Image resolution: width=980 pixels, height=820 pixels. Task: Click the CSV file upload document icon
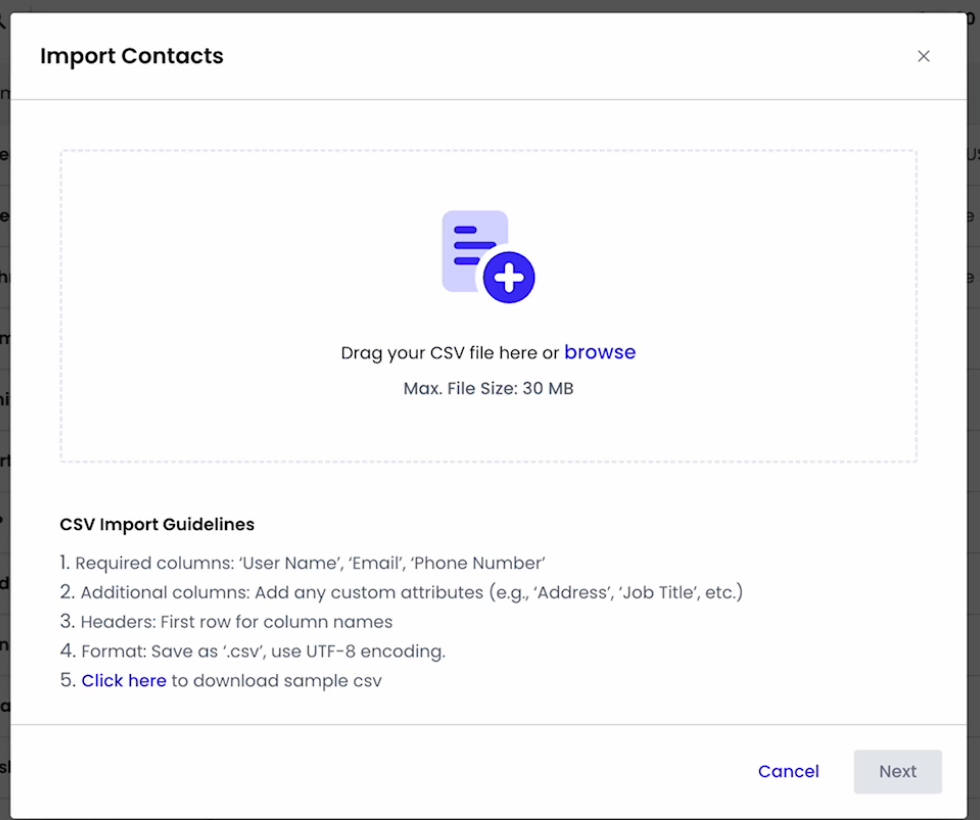pos(487,255)
